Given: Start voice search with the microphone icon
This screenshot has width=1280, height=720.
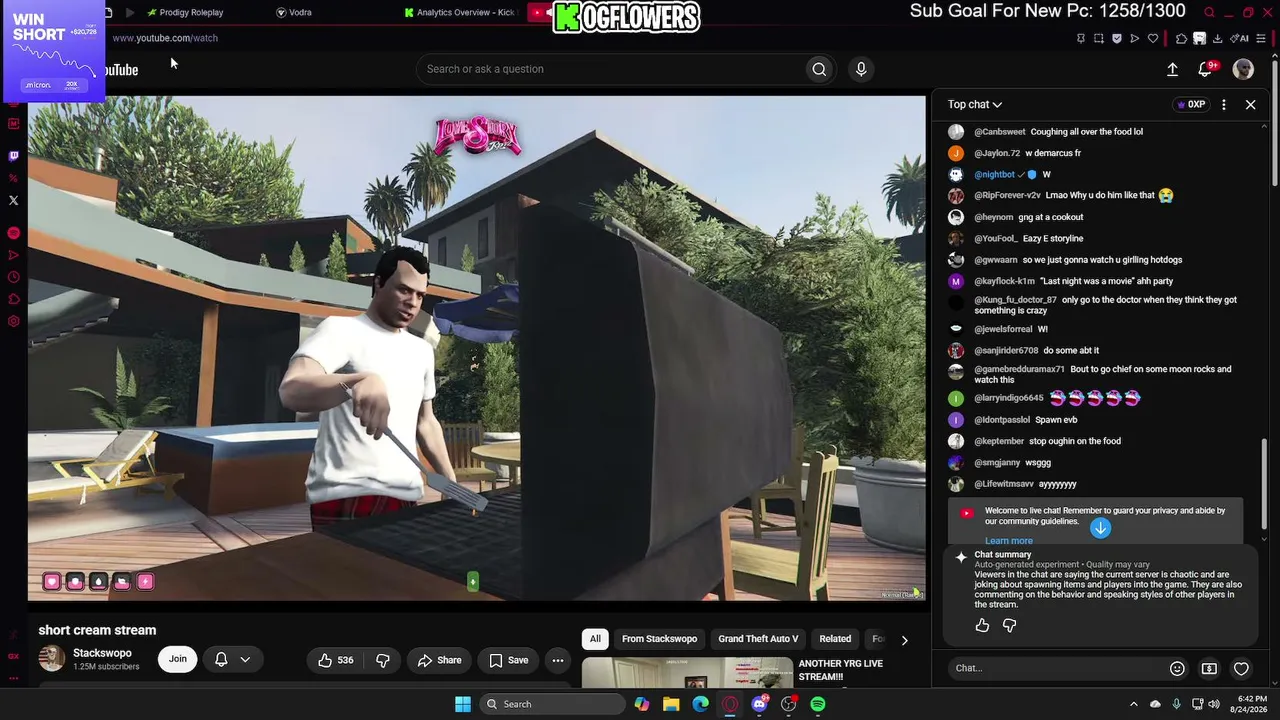Looking at the screenshot, I should [861, 69].
